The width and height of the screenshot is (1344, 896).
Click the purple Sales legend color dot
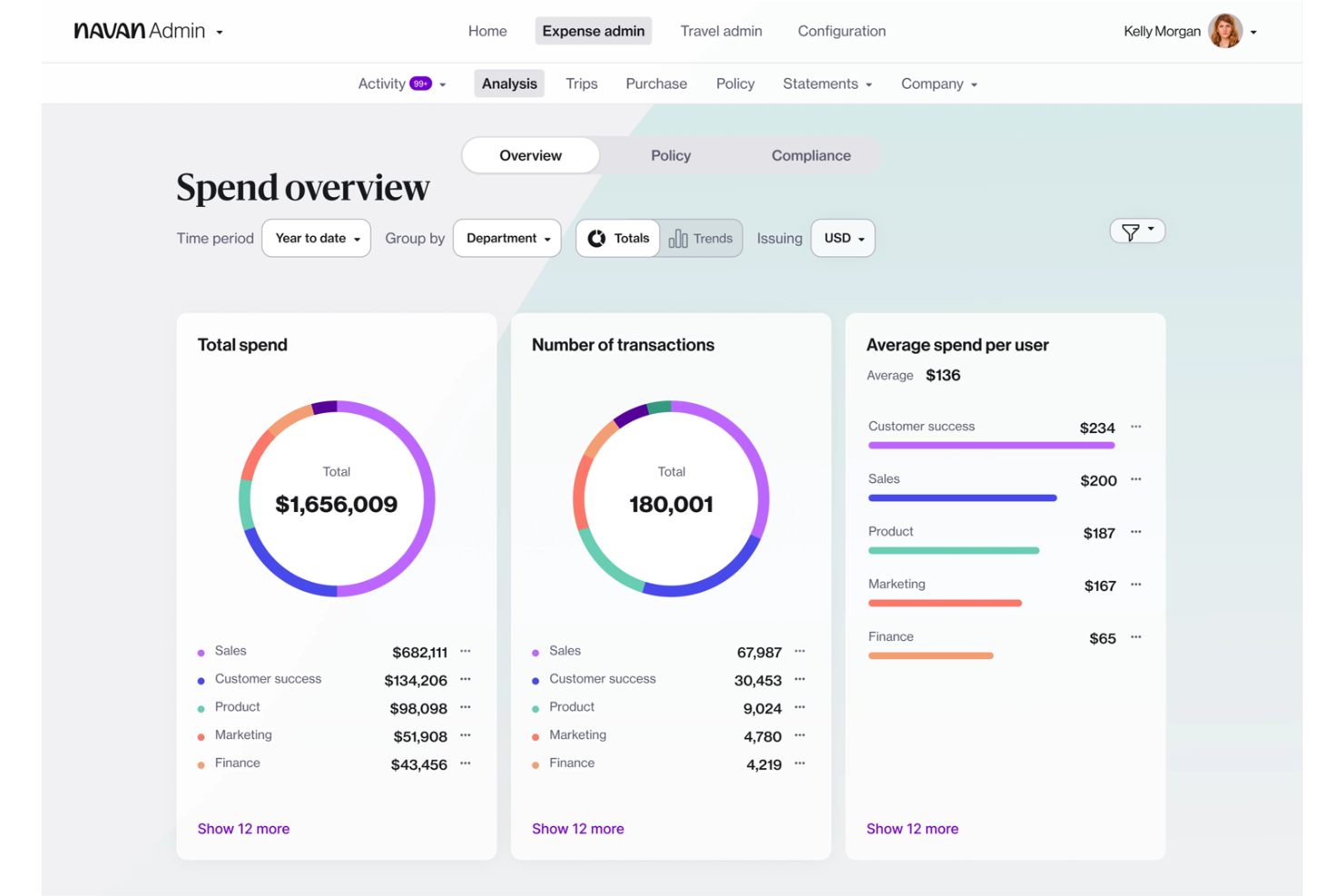201,651
